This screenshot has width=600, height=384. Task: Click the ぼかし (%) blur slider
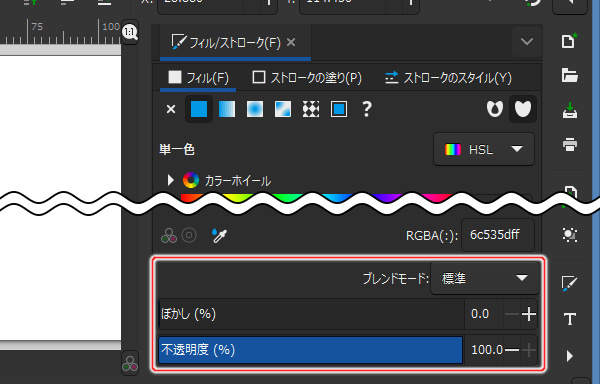[x=311, y=314]
